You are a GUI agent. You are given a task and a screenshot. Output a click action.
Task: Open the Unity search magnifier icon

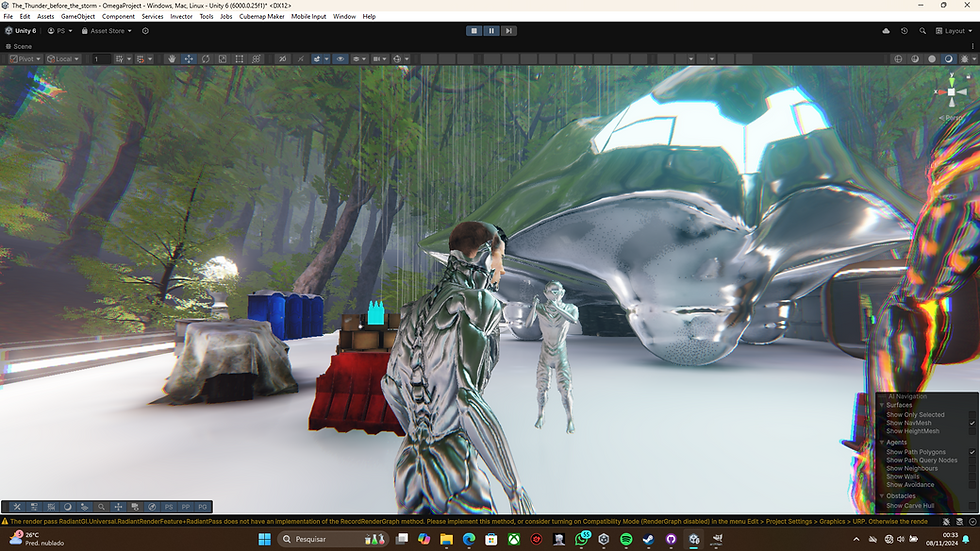point(922,31)
